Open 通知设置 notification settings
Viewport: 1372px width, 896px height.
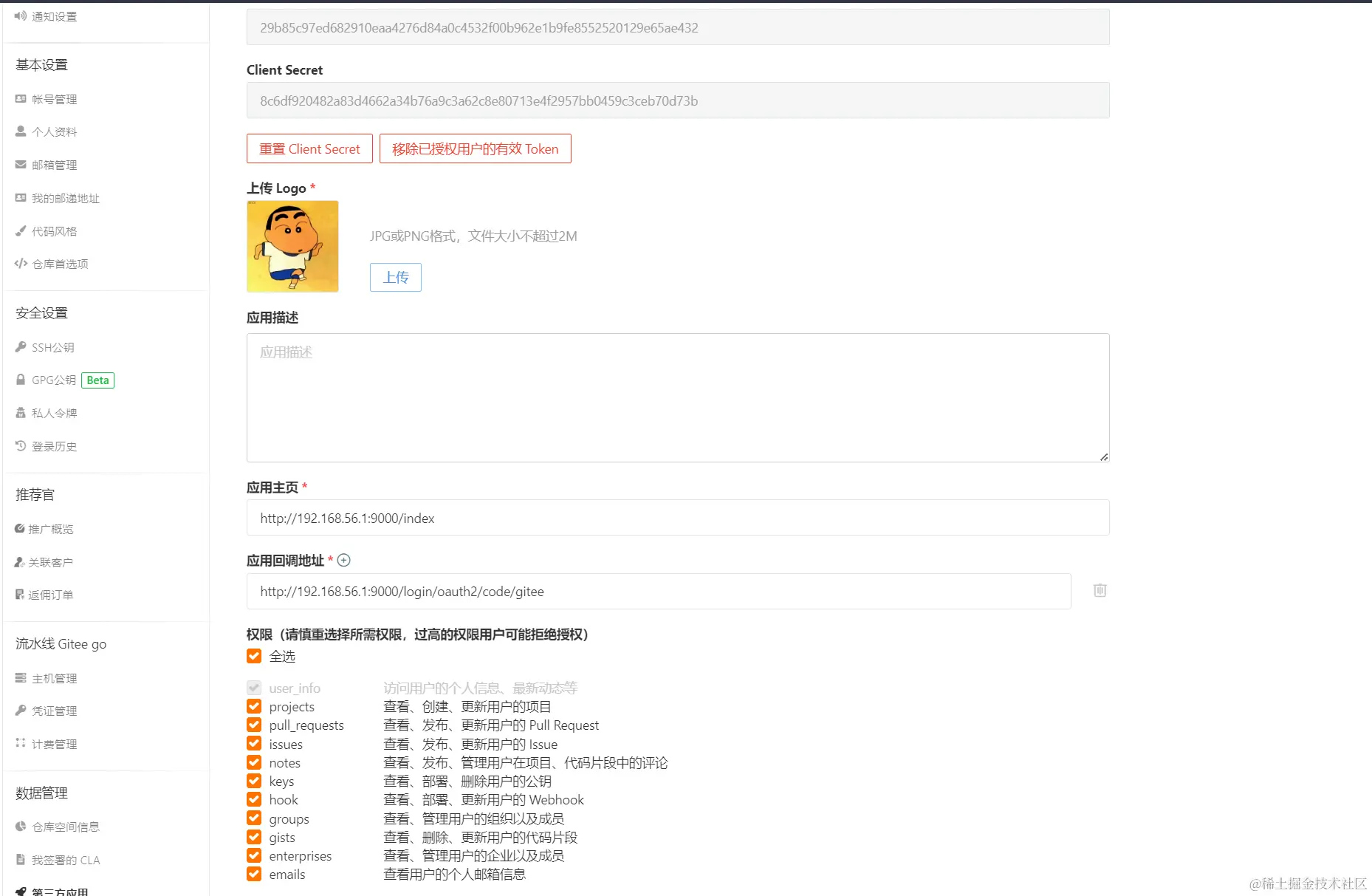(50, 16)
